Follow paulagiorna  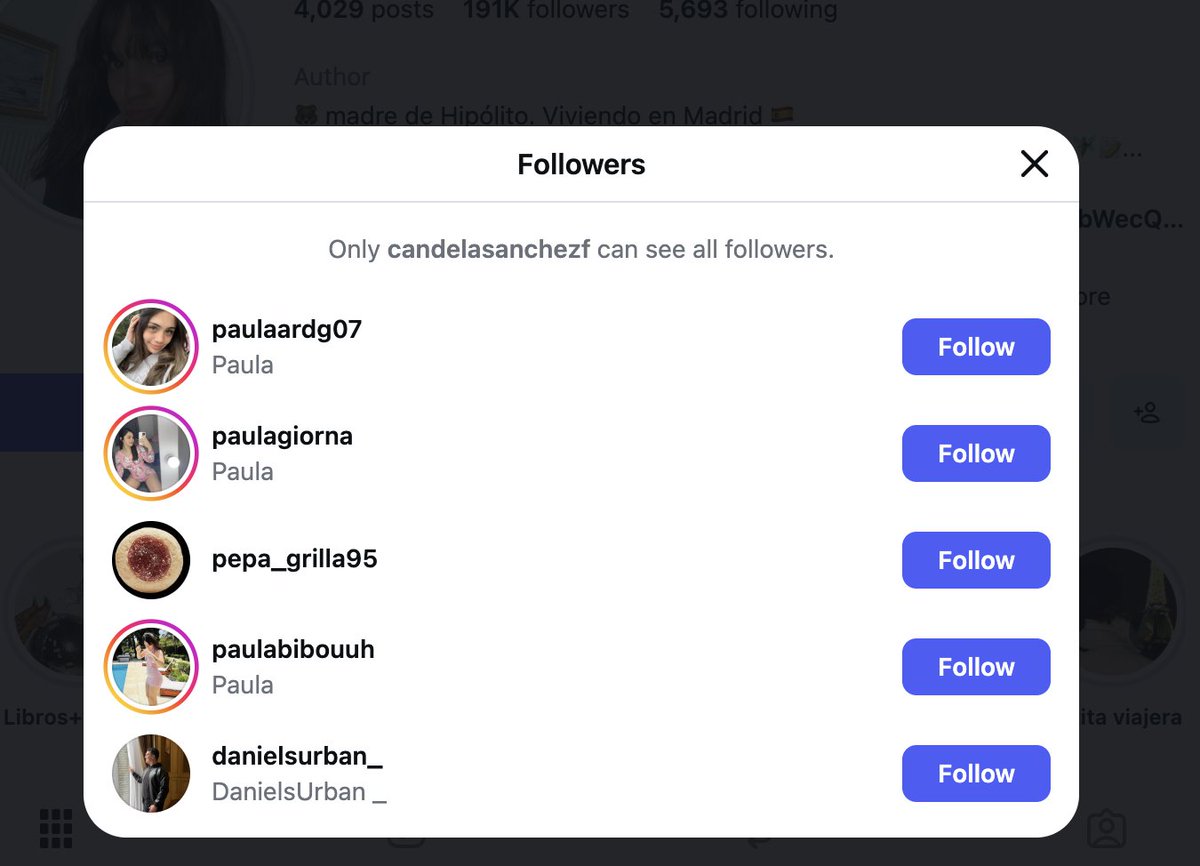click(976, 453)
